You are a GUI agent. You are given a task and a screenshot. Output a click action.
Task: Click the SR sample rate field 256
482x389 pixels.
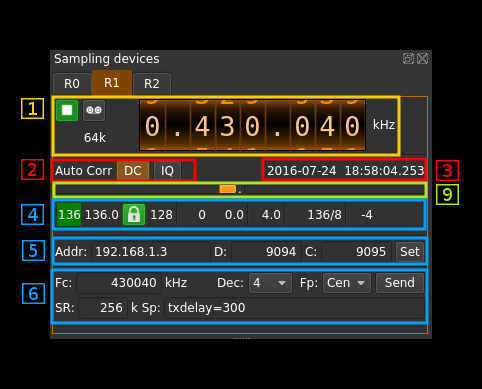coord(103,308)
